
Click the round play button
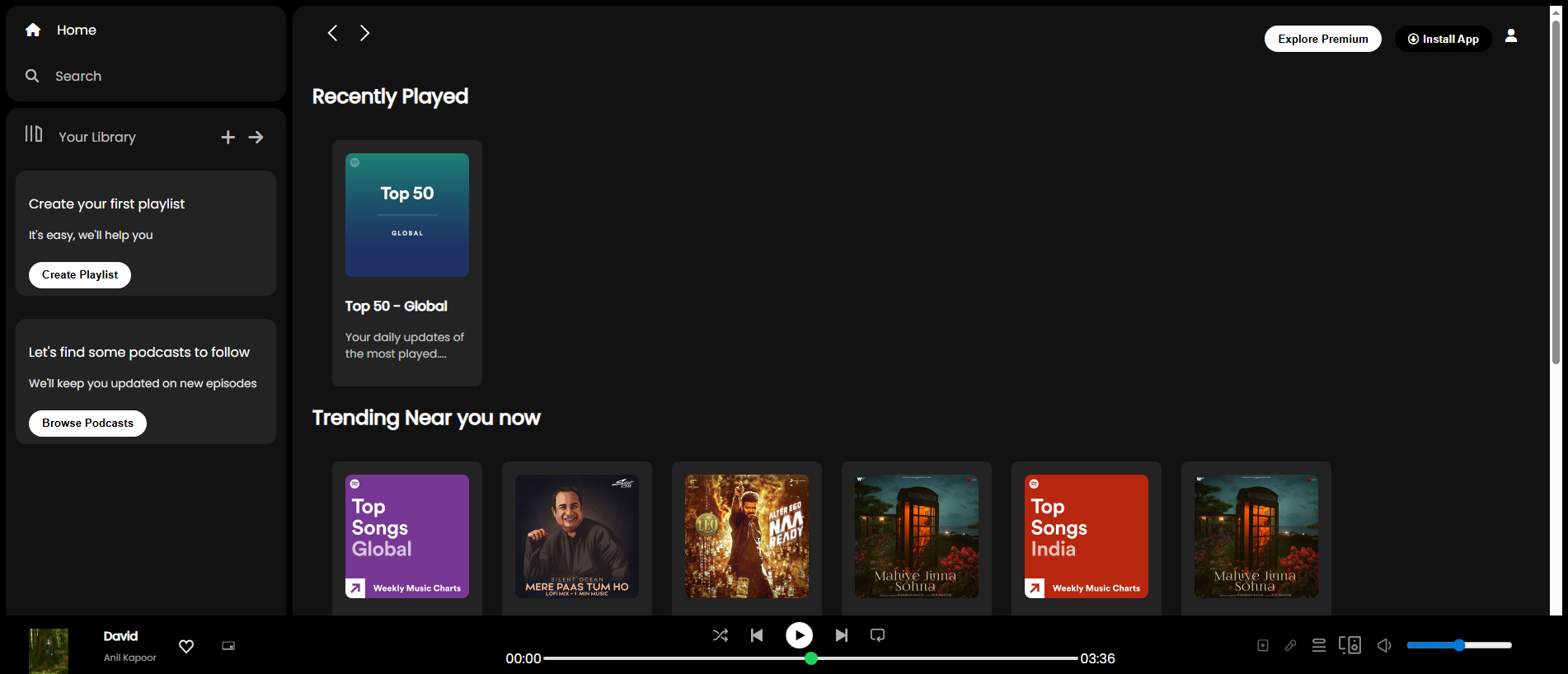[x=799, y=635]
